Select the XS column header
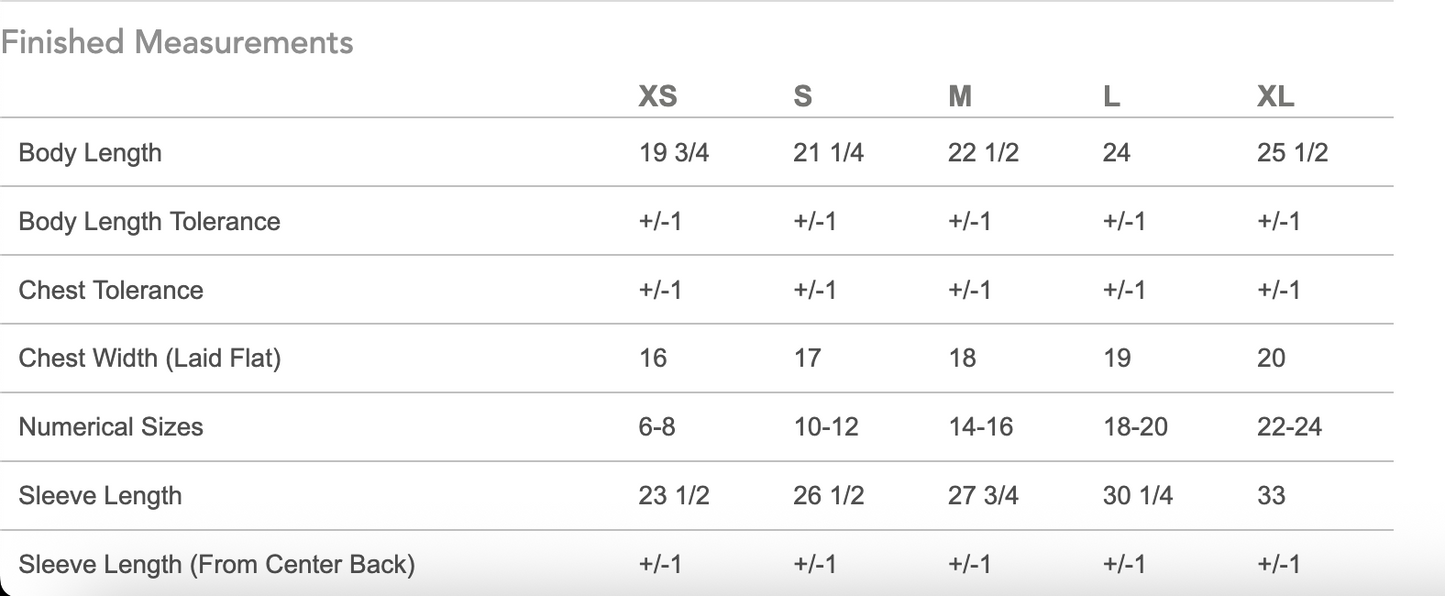The width and height of the screenshot is (1445, 596). (x=658, y=96)
